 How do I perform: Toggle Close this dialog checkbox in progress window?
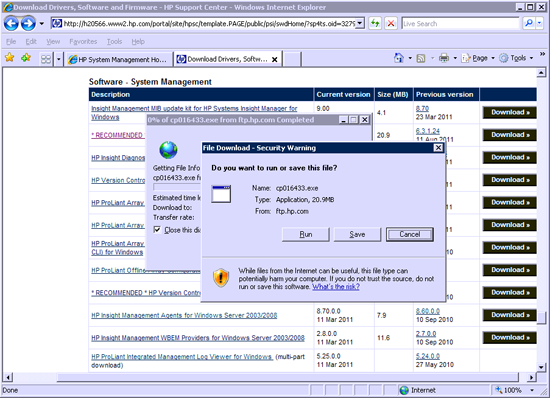(157, 230)
